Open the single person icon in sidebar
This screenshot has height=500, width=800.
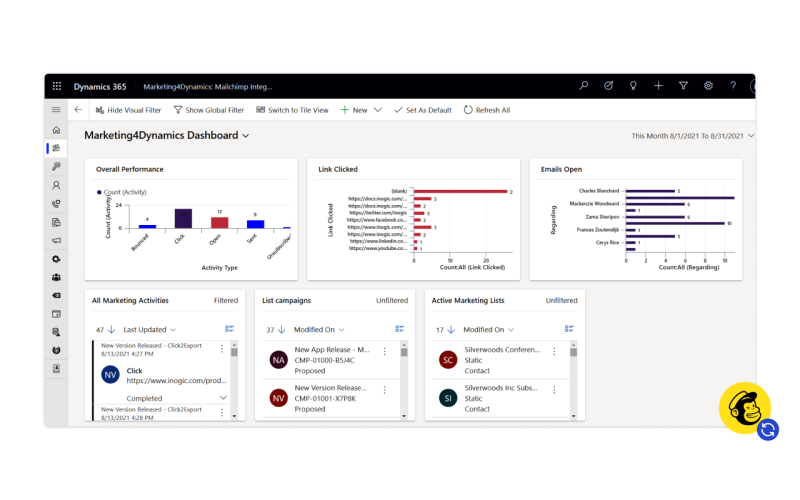point(56,185)
